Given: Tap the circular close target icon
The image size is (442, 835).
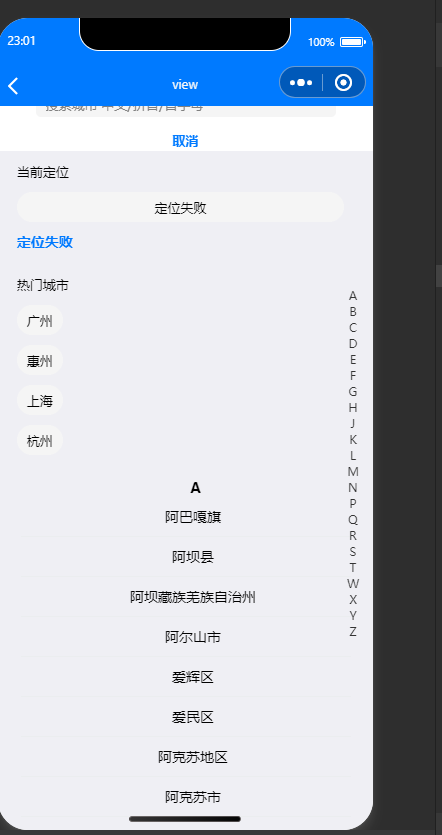Looking at the screenshot, I should [x=343, y=83].
